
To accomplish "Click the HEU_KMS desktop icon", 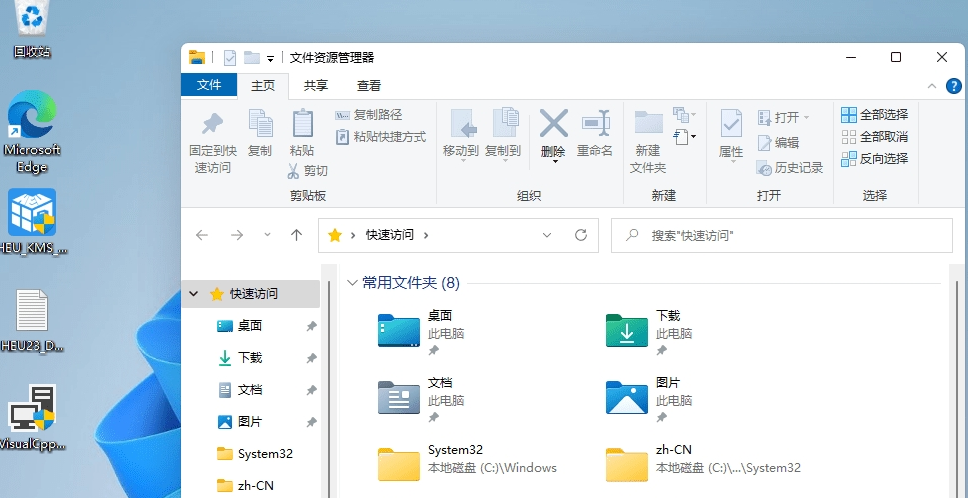I will (x=32, y=221).
